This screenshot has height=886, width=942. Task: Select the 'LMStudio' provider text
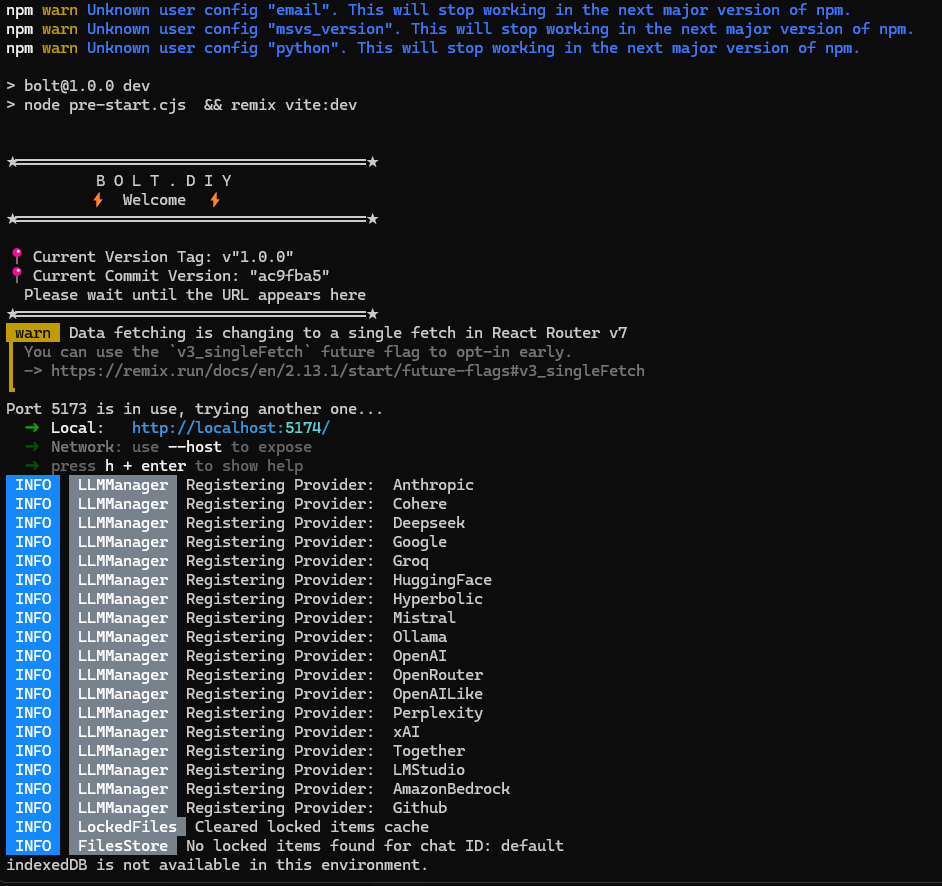coord(428,770)
